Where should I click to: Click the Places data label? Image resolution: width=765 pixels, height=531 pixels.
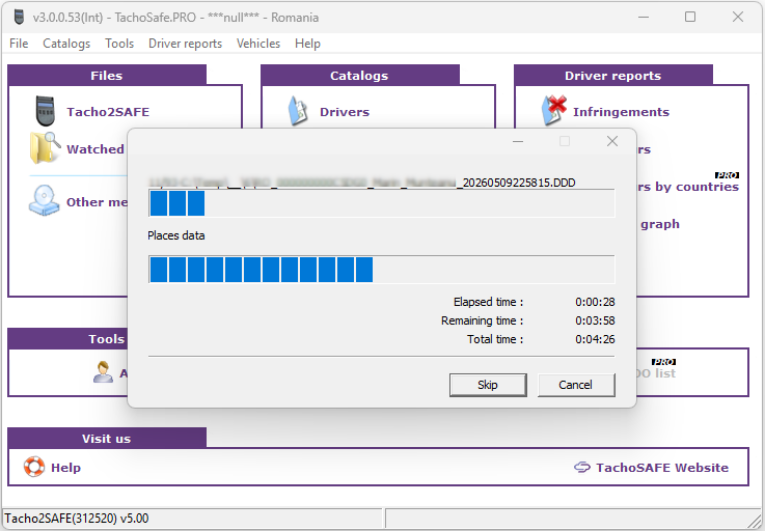click(176, 235)
